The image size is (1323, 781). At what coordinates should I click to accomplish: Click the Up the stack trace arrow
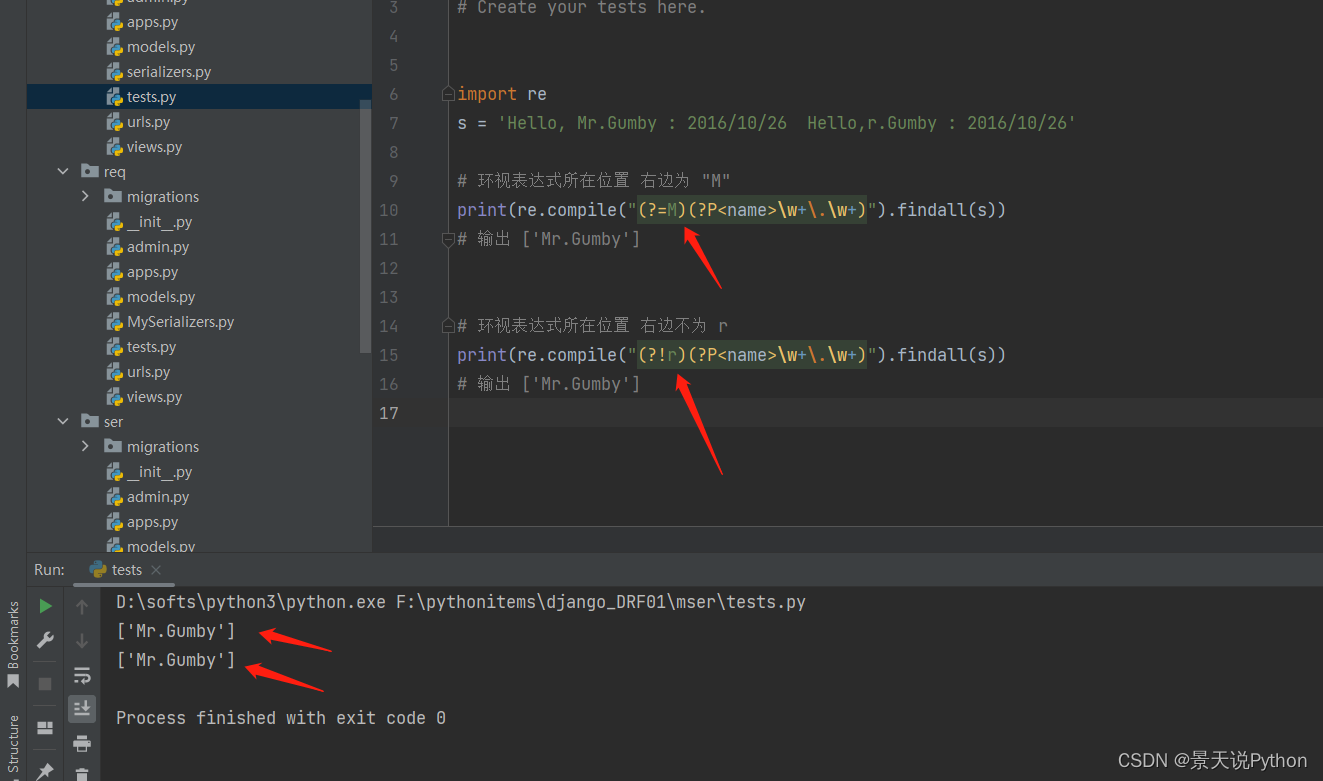(x=82, y=606)
